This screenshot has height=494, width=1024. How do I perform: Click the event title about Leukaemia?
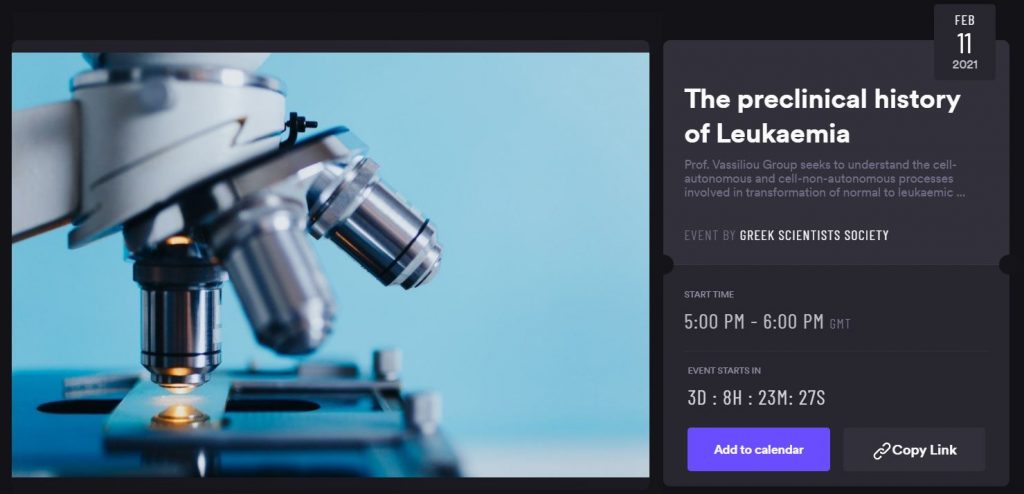point(822,116)
